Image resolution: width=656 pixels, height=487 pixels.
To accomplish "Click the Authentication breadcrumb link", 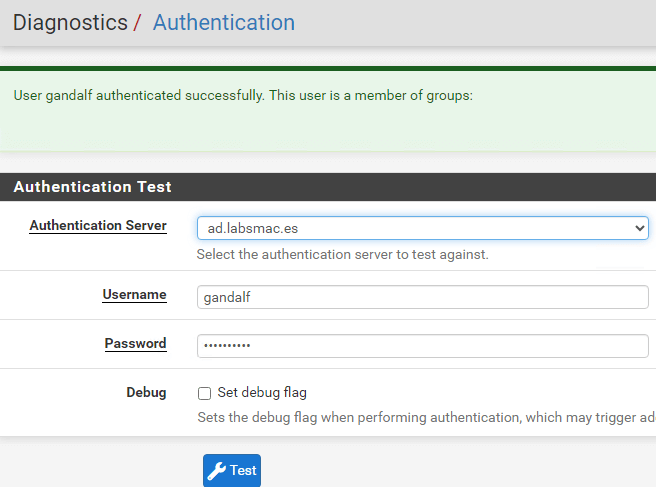I will click(x=223, y=22).
